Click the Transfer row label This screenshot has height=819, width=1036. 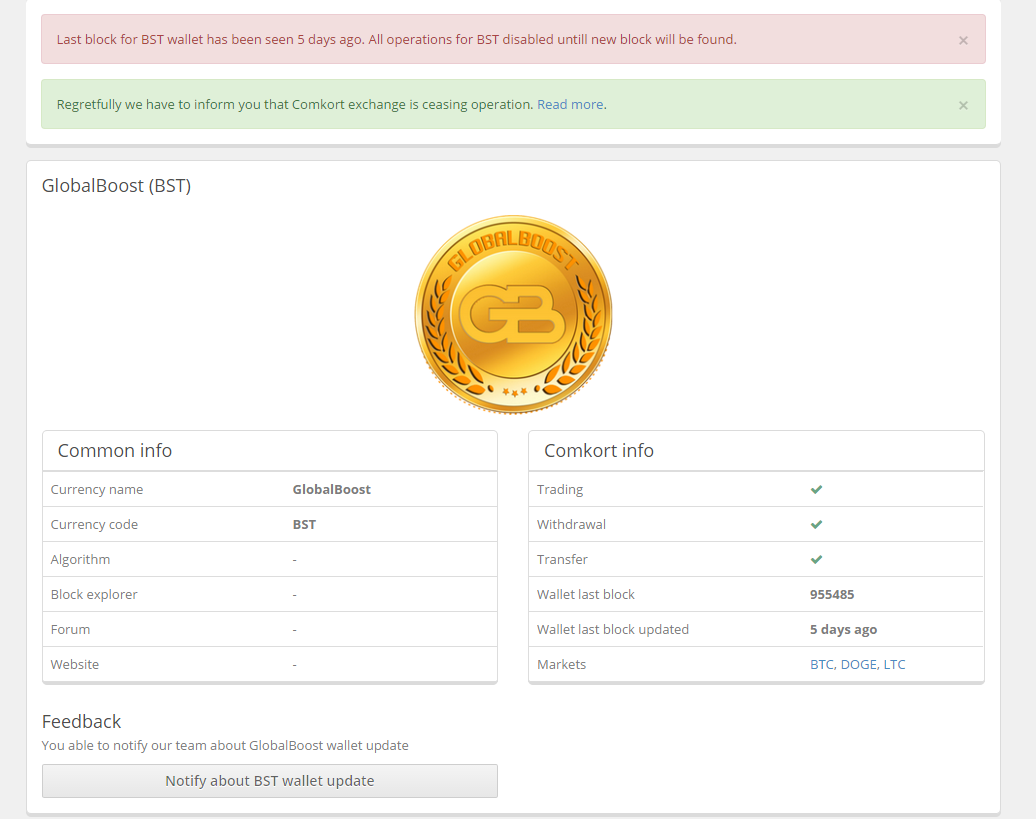(x=562, y=559)
